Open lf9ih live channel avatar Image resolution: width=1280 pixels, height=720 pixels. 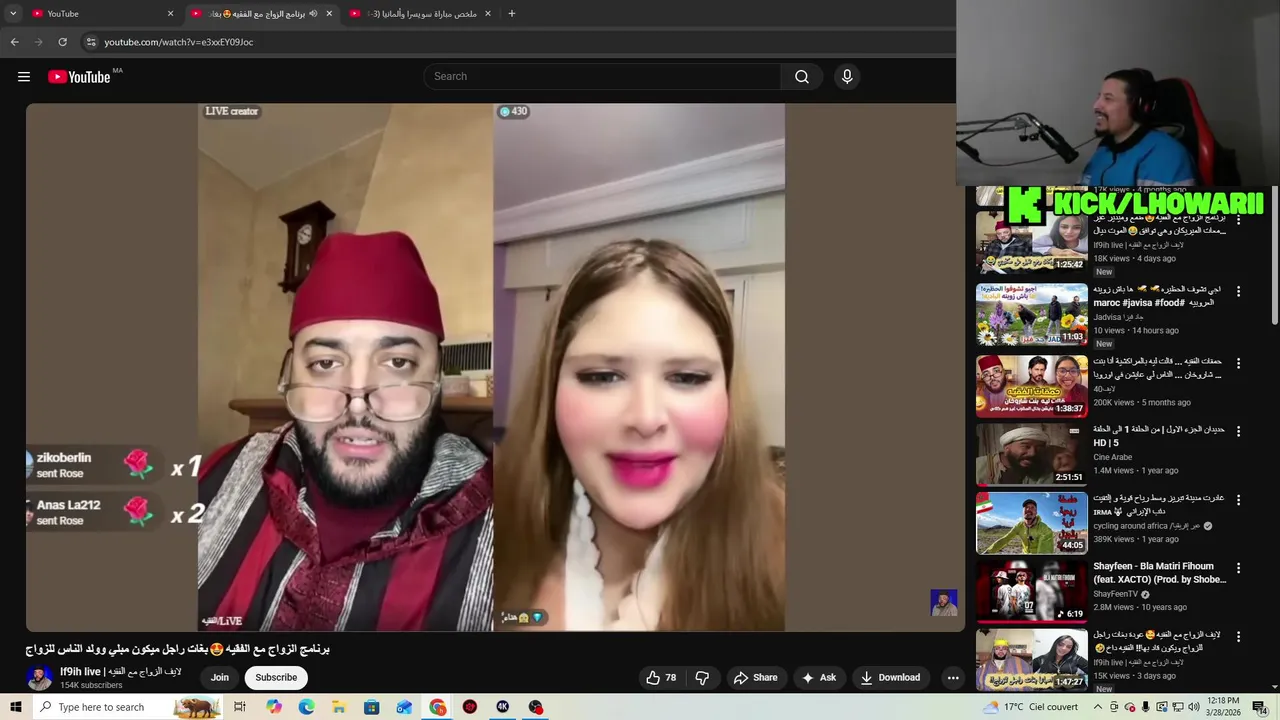tap(39, 678)
